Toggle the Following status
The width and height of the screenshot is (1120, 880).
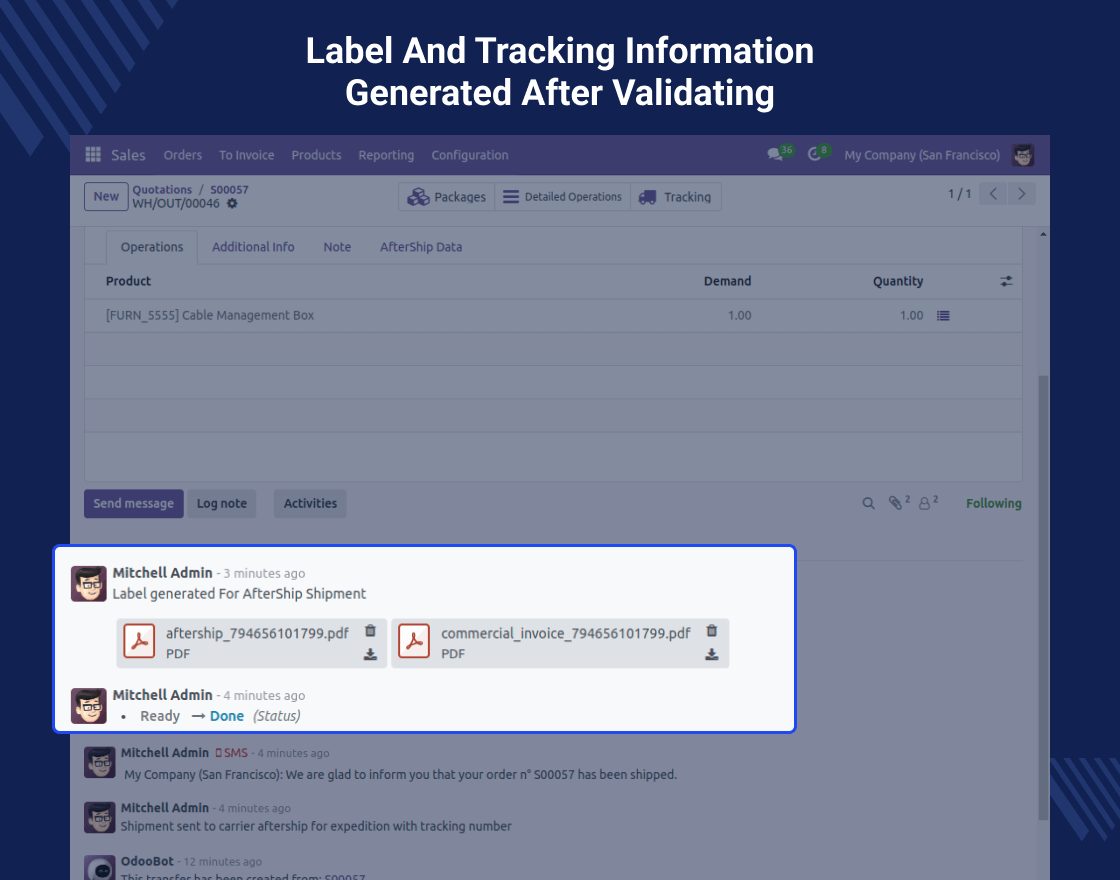coord(994,504)
